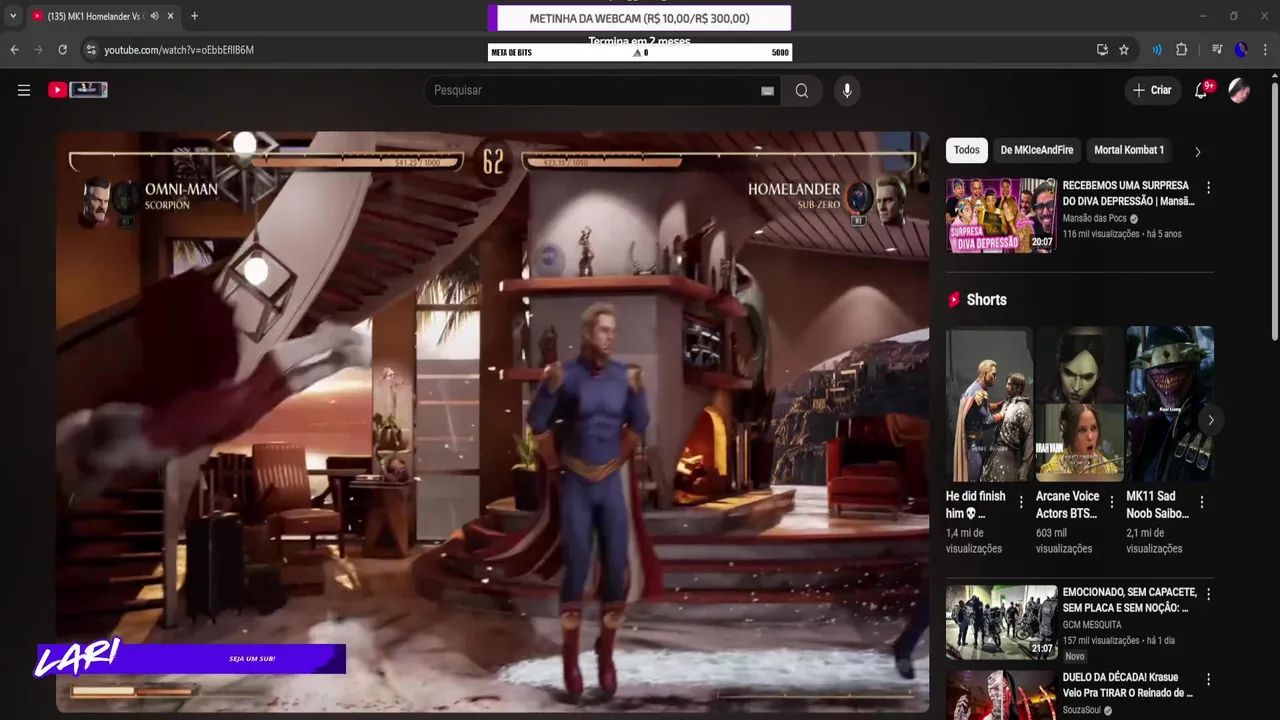
Task: Show more filter chips with right arrow
Action: coord(1197,151)
